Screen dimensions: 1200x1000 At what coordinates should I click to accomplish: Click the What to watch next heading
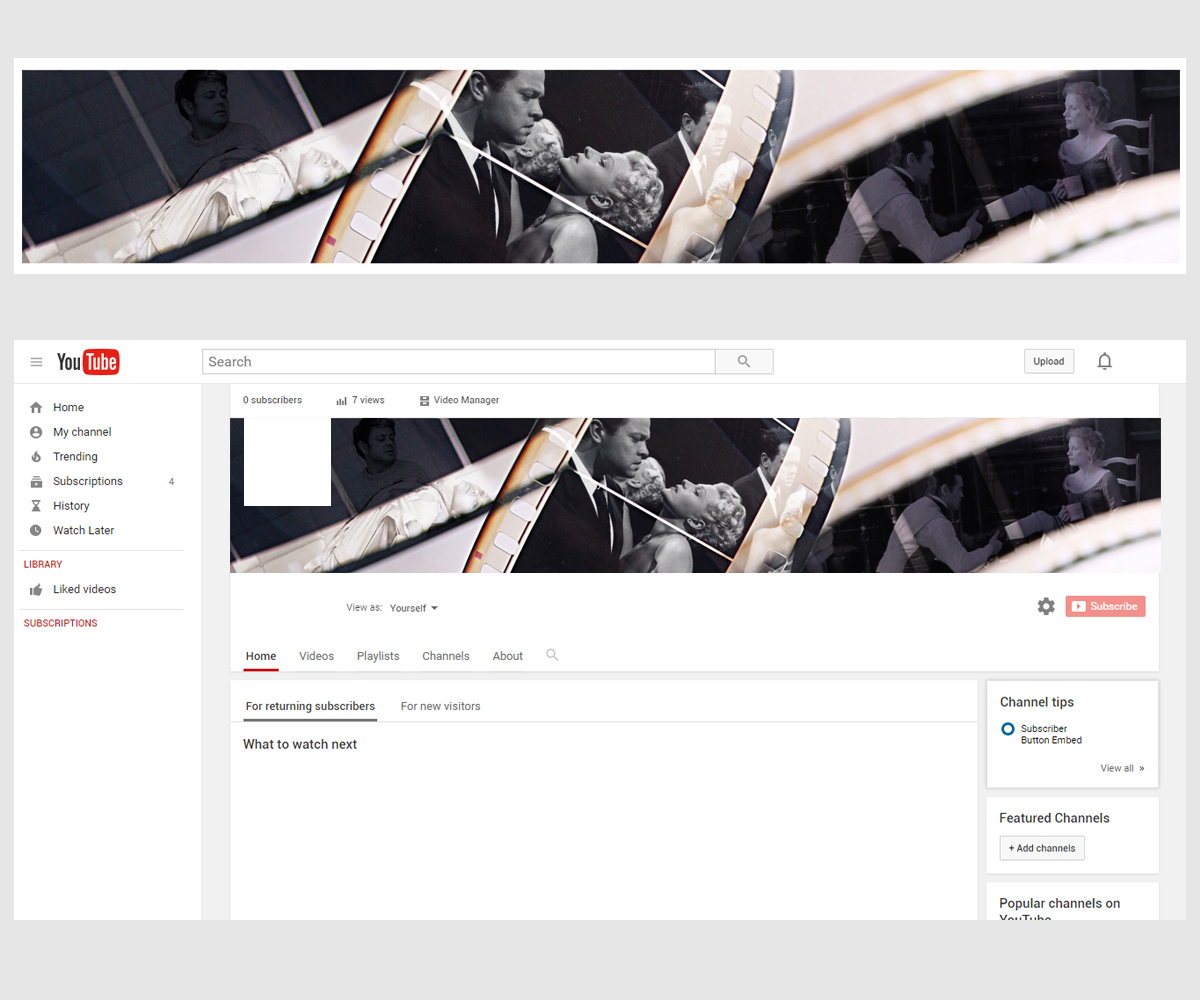[x=300, y=744]
